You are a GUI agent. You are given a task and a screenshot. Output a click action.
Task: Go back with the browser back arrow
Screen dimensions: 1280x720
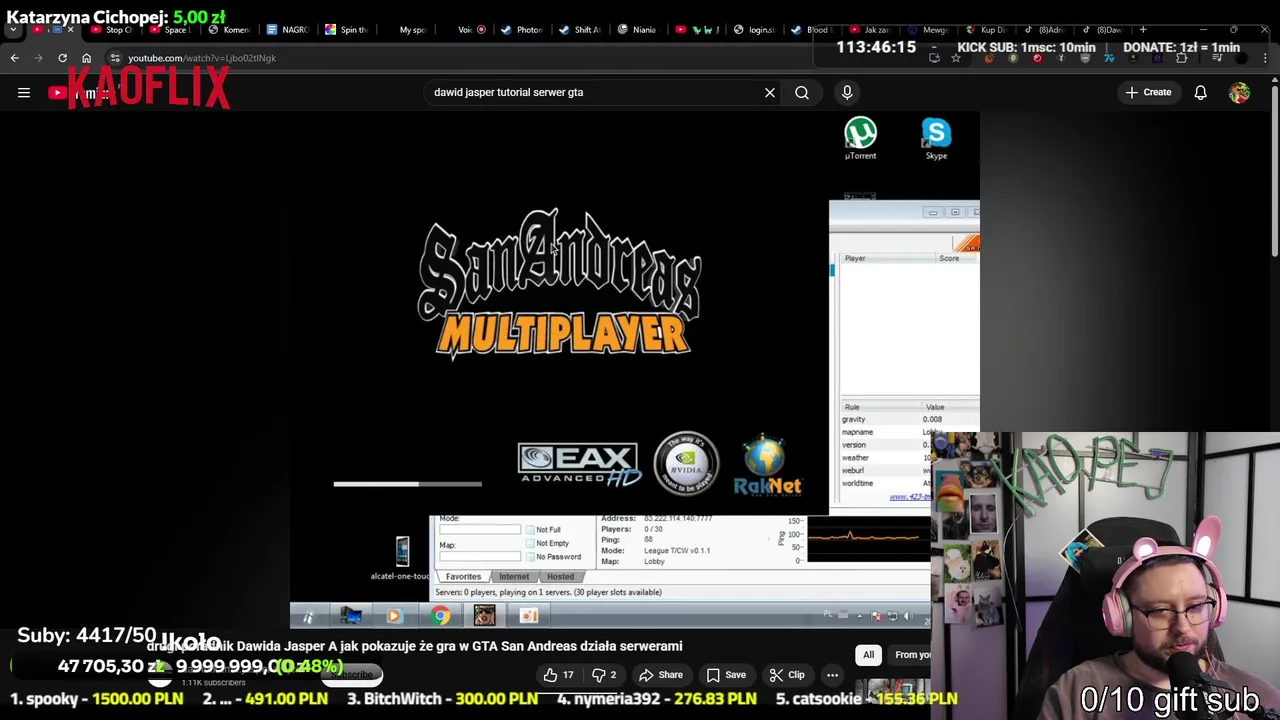pos(15,58)
